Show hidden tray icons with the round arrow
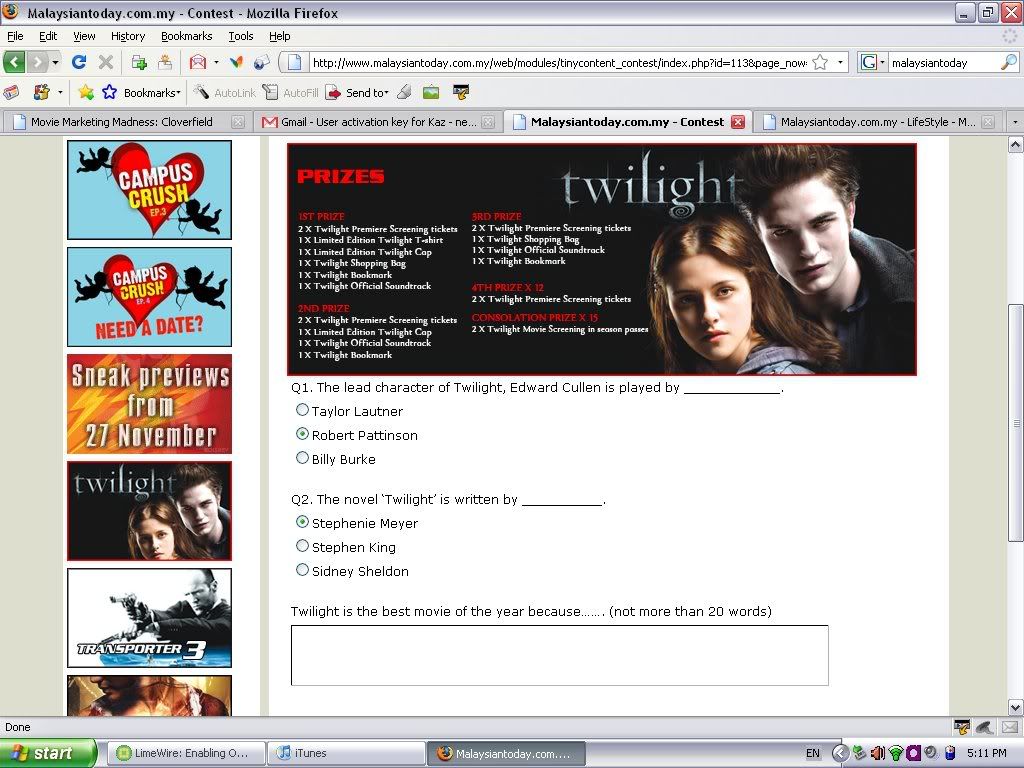This screenshot has width=1024, height=768. tap(840, 753)
